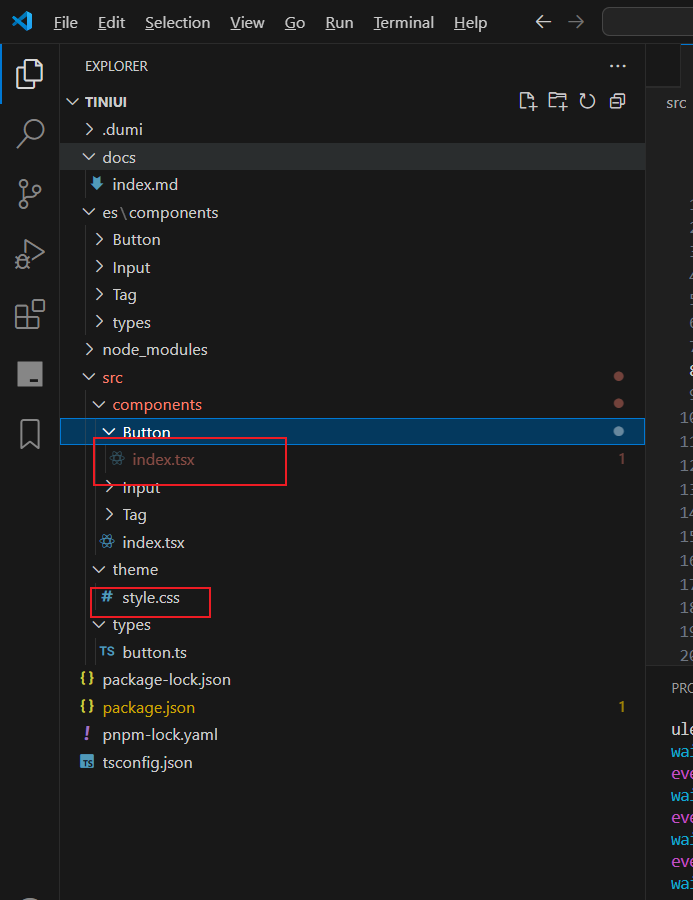Collapse all folders in Explorer
Screen dimensions: 693x900
[x=617, y=101]
